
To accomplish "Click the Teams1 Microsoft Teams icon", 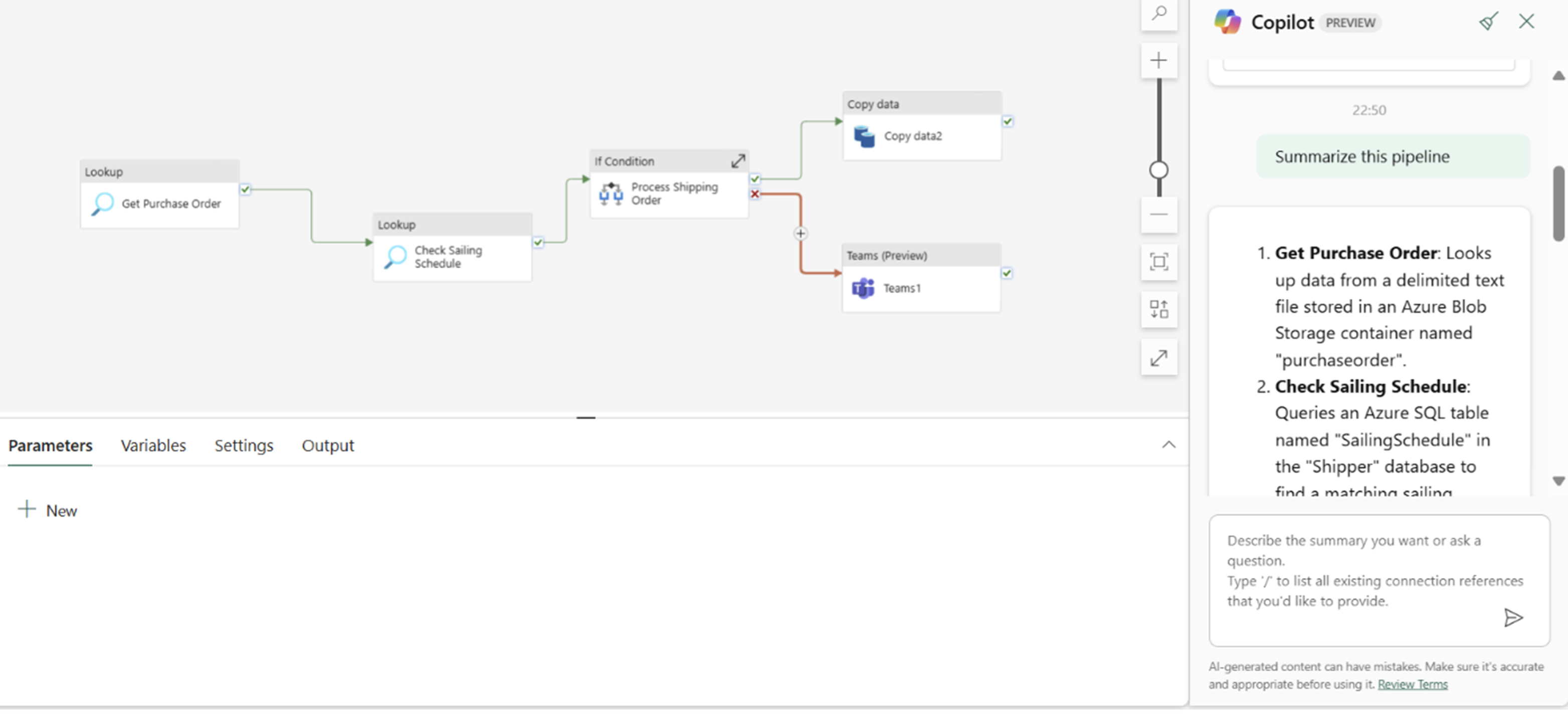I will [863, 288].
